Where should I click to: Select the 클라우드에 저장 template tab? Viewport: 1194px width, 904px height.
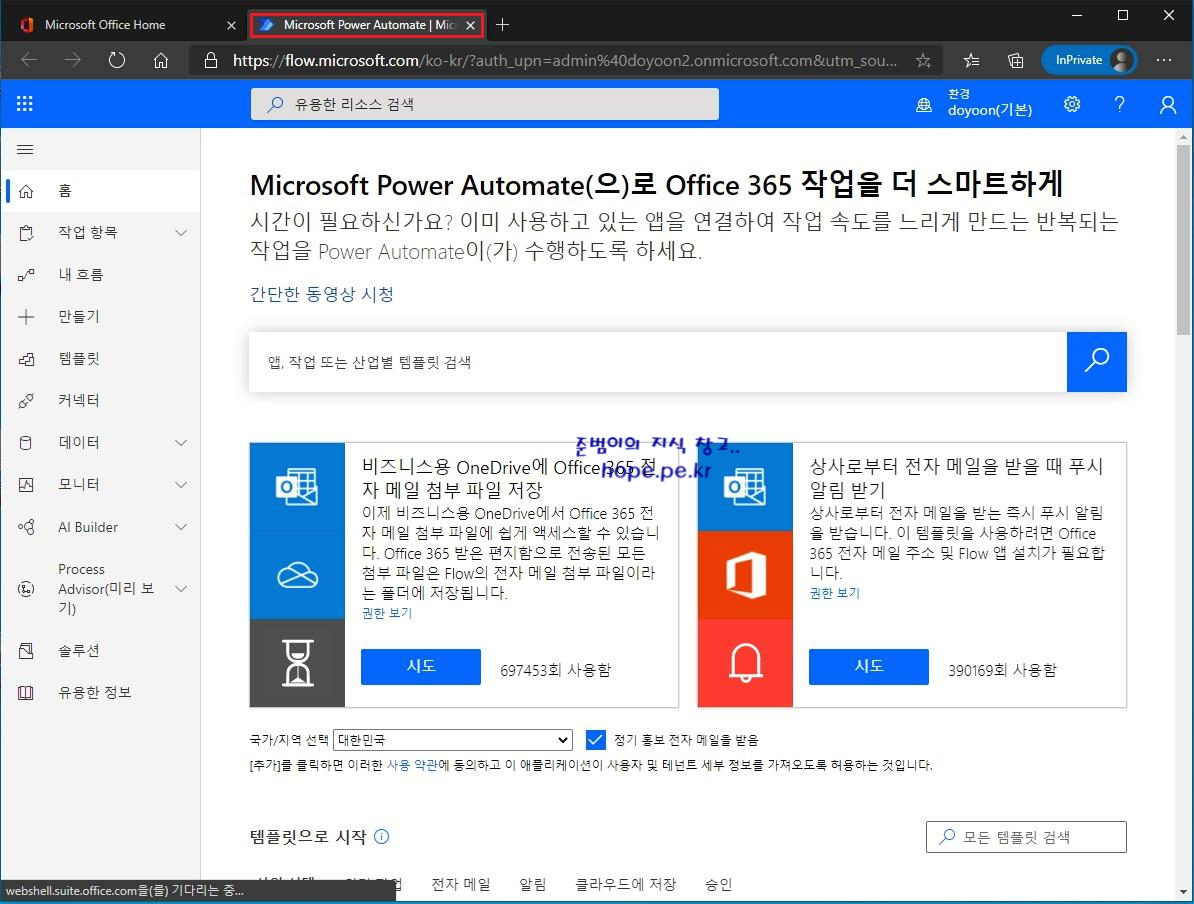tap(626, 884)
